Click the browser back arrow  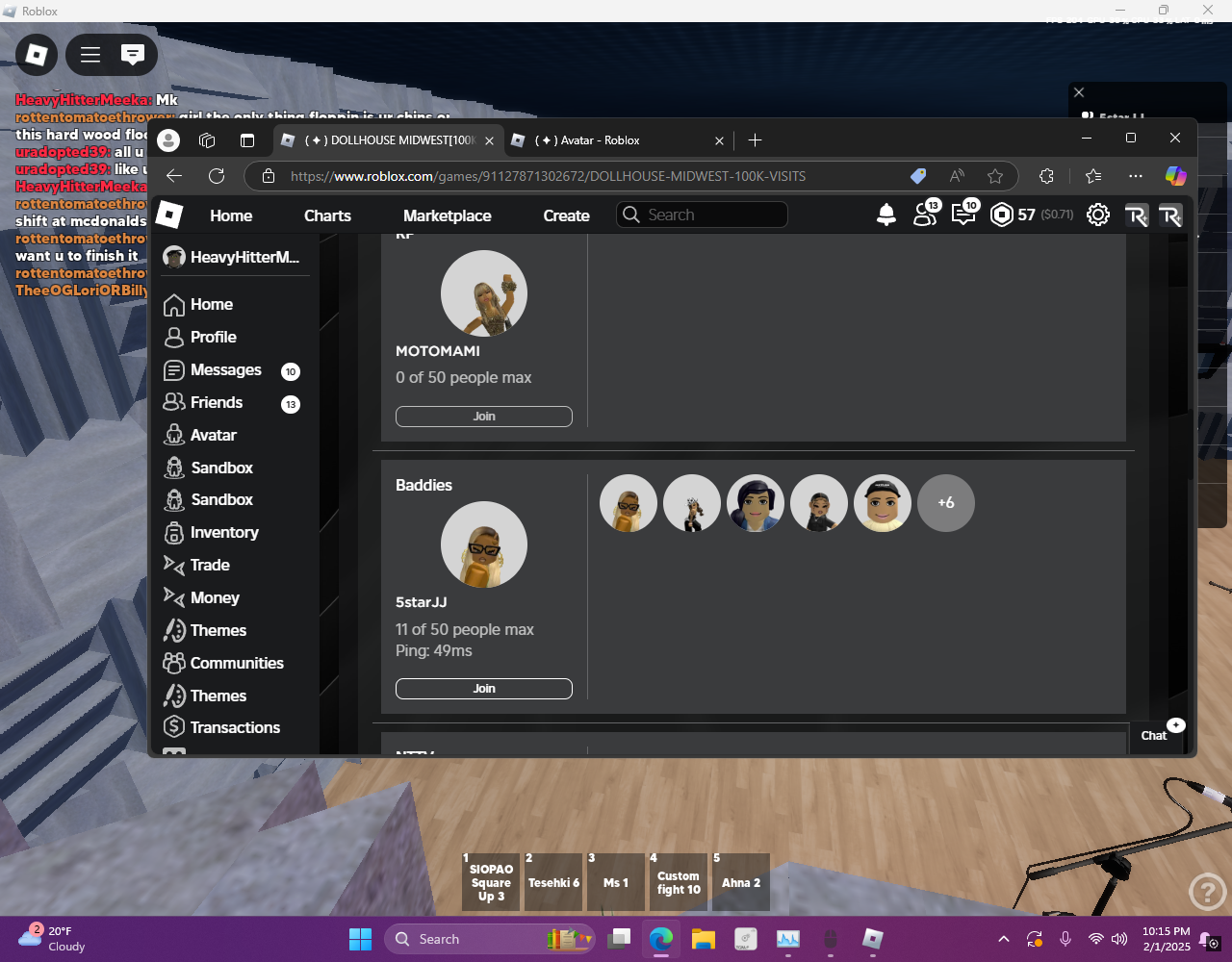pyautogui.click(x=174, y=176)
